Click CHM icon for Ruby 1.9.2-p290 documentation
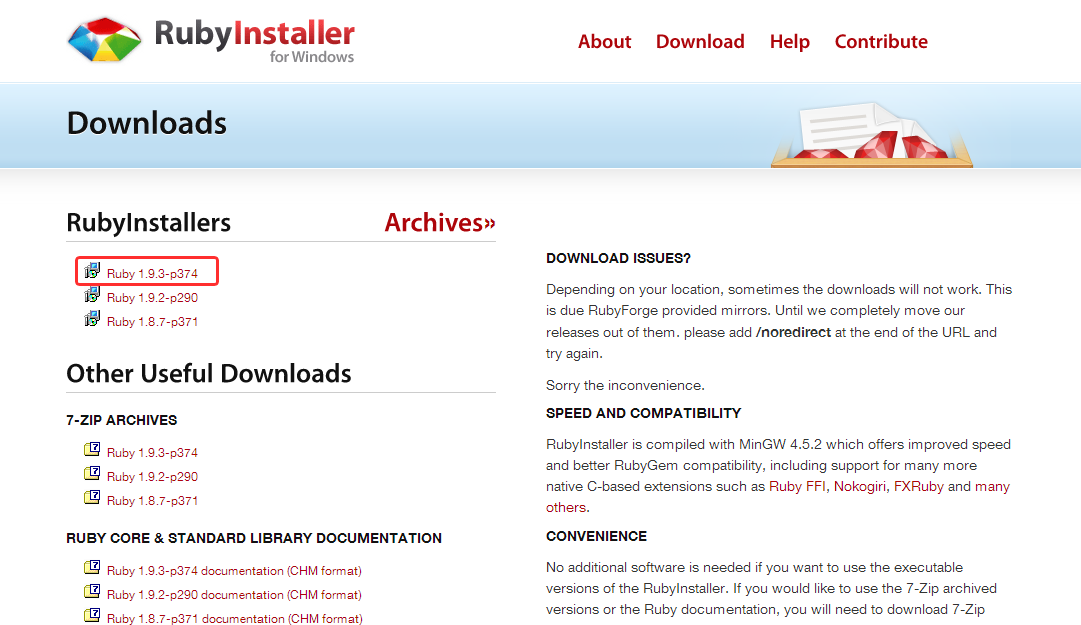This screenshot has width=1081, height=625. click(93, 593)
